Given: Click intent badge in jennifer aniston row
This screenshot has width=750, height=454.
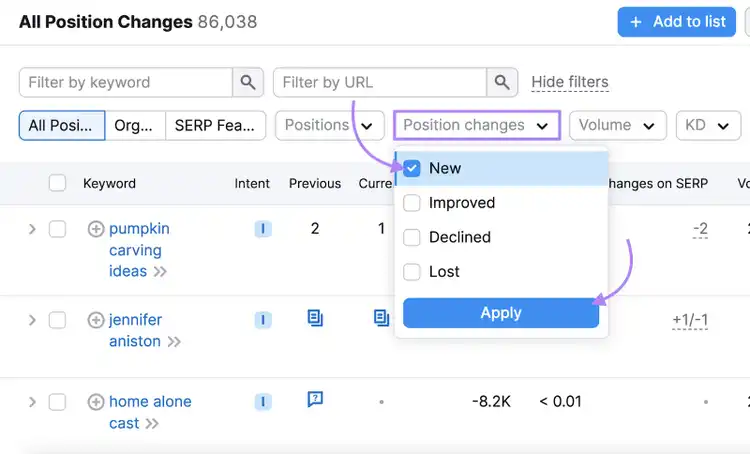Looking at the screenshot, I should click(x=263, y=320).
